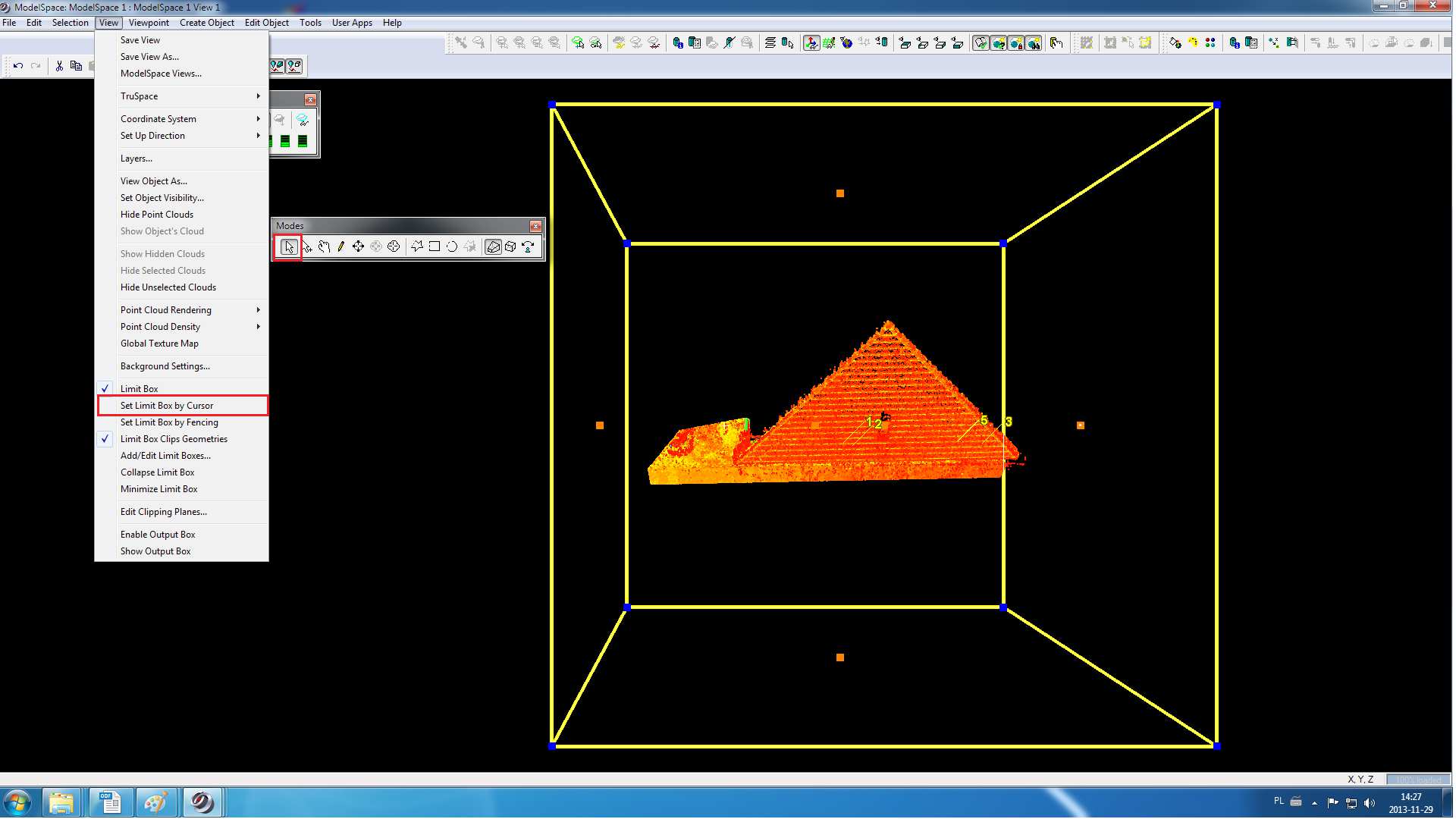Toggle the cloud visibility checkmark toolbar icon
This screenshot has height=819, width=1456.
point(981,43)
